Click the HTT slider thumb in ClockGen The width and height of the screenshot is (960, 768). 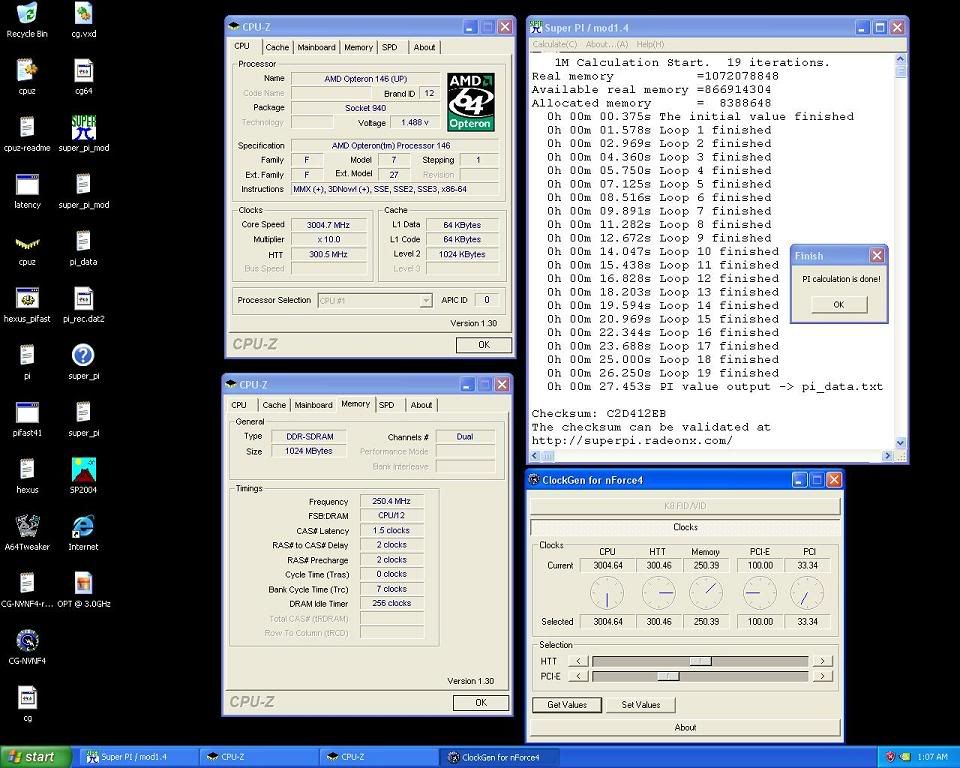point(700,661)
